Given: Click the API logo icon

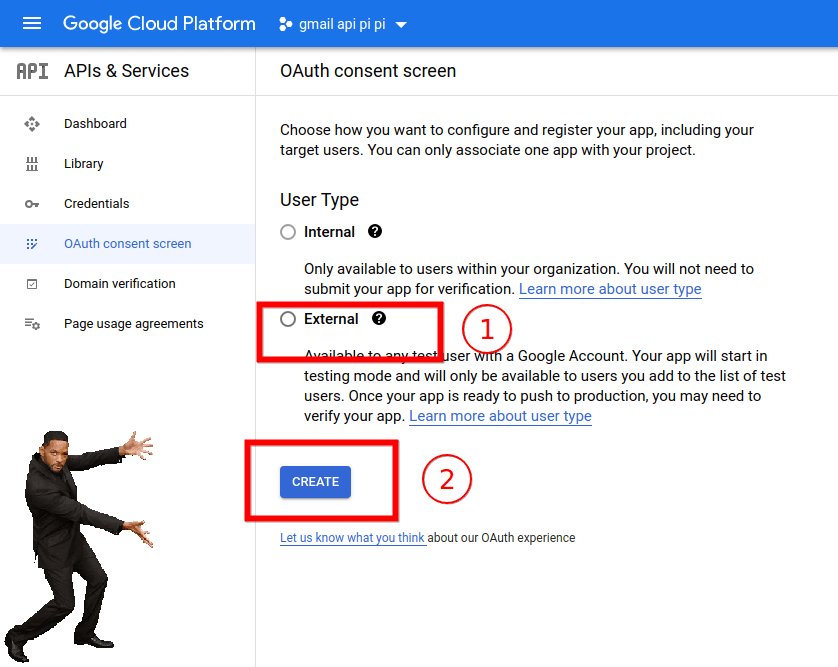Looking at the screenshot, I should [x=32, y=71].
